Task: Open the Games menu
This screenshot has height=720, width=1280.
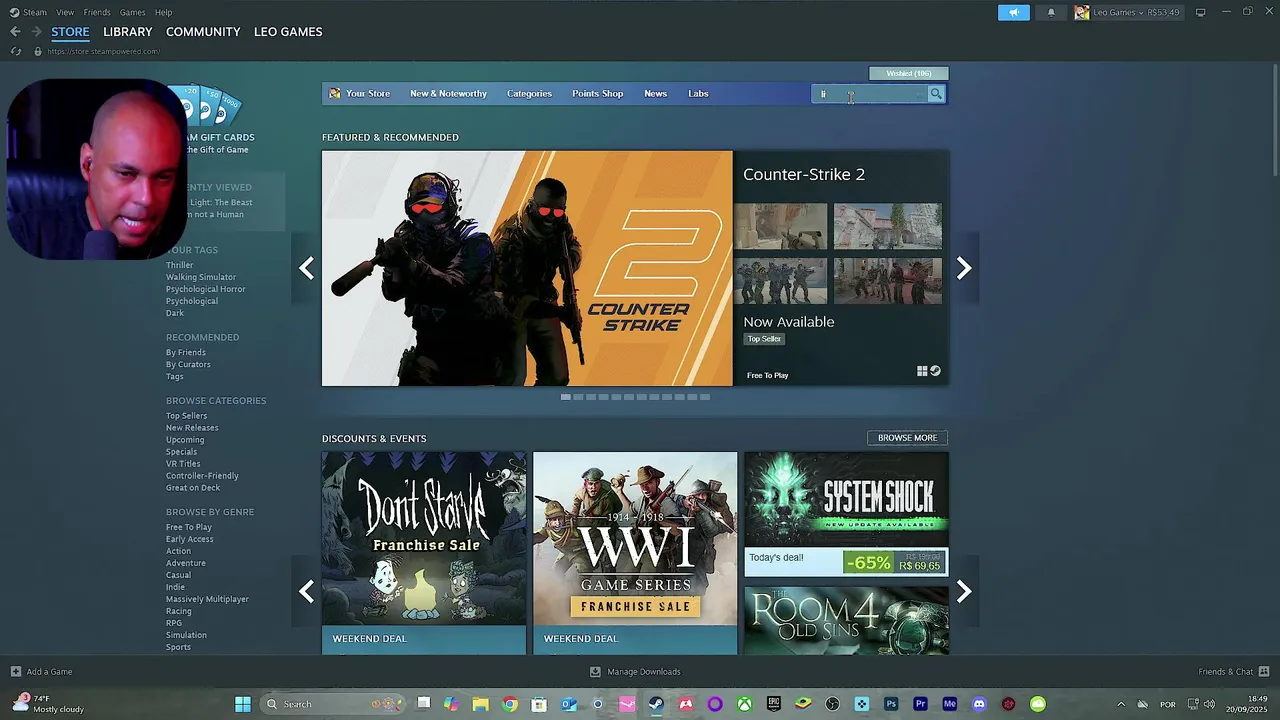Action: coord(132,12)
